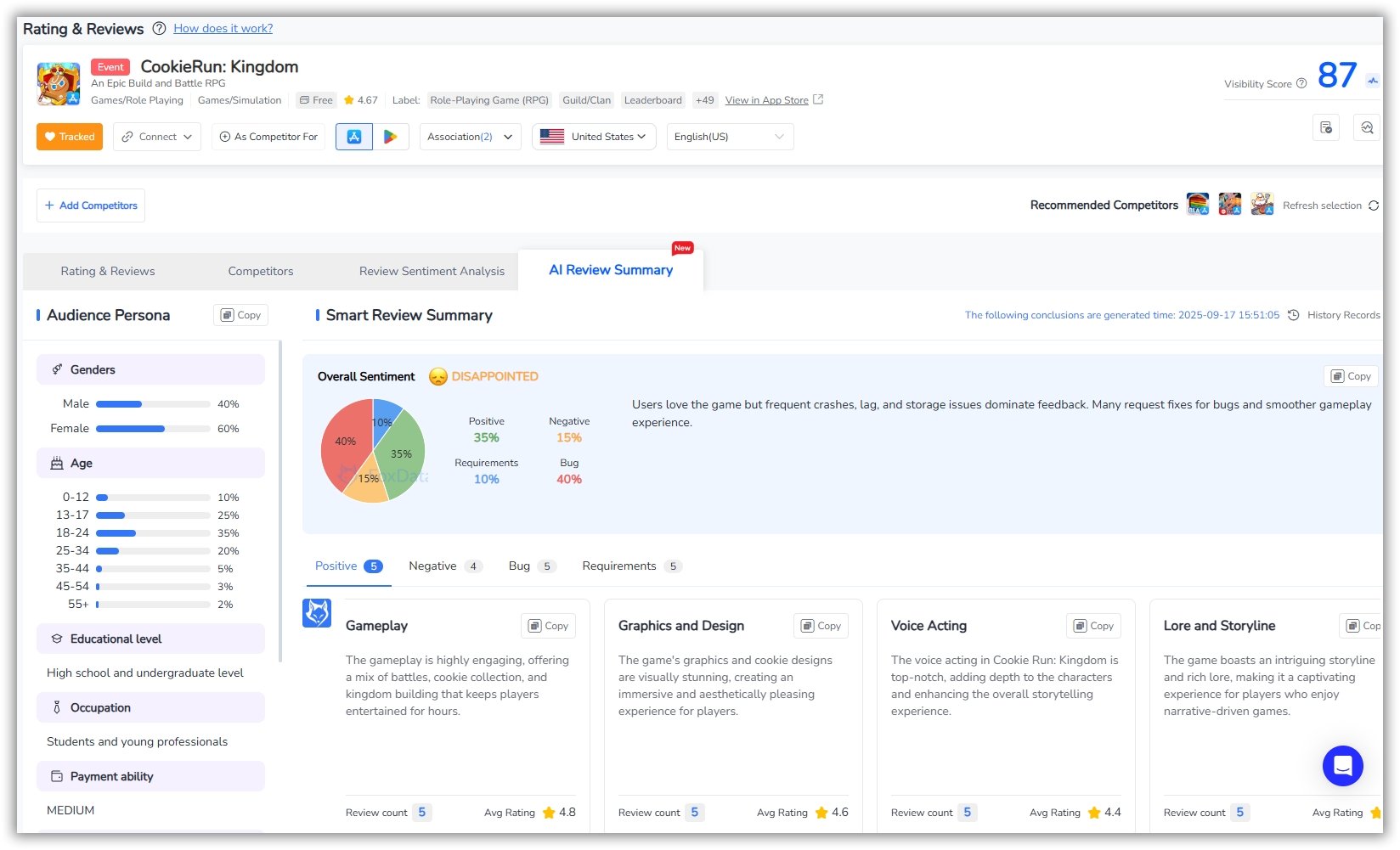The image size is (1400, 850).
Task: Open the visibility score trend chart icon
Action: coord(1373,81)
